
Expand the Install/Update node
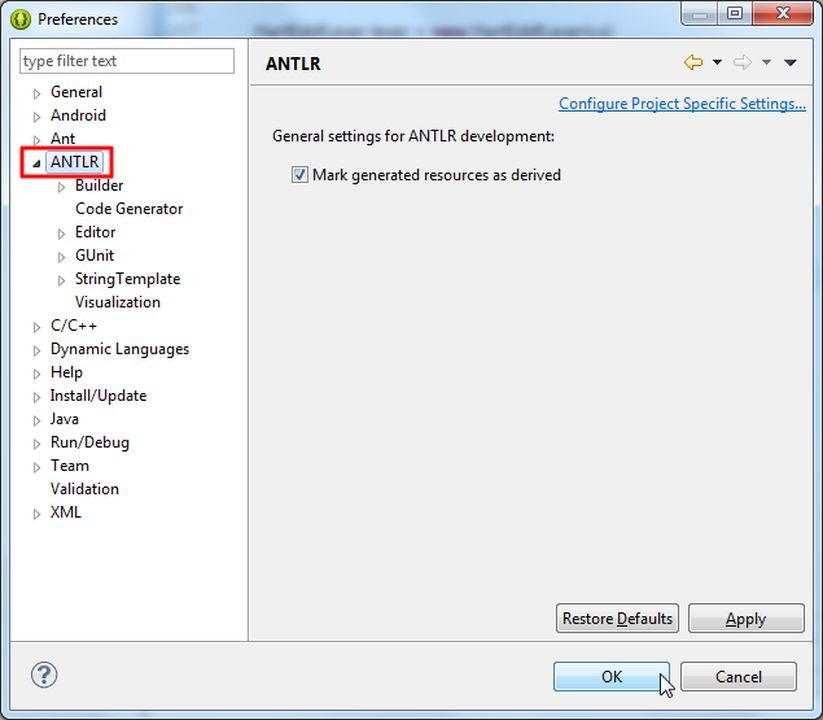click(37, 397)
